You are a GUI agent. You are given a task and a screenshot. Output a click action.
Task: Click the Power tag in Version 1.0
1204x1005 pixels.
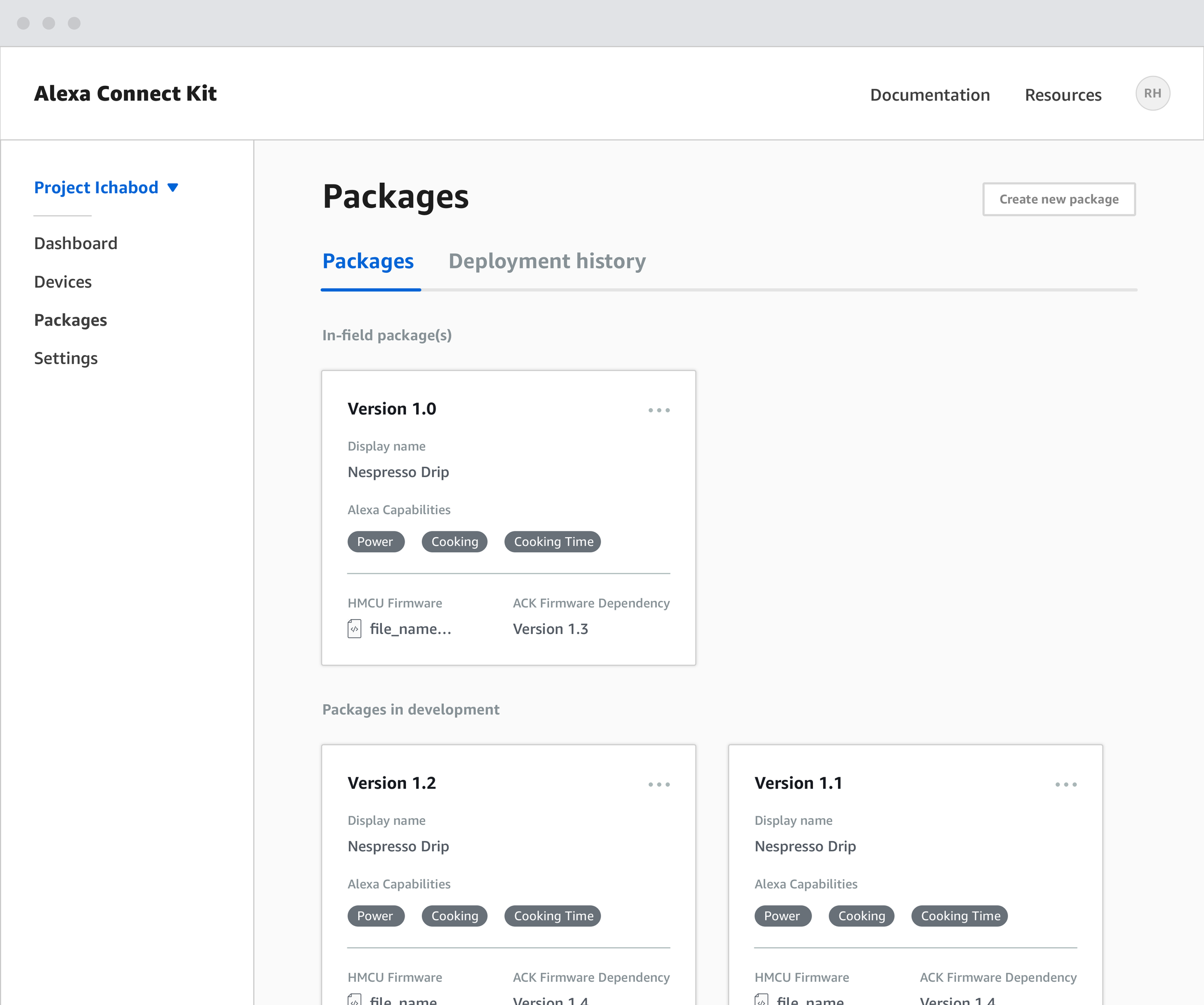coord(376,542)
